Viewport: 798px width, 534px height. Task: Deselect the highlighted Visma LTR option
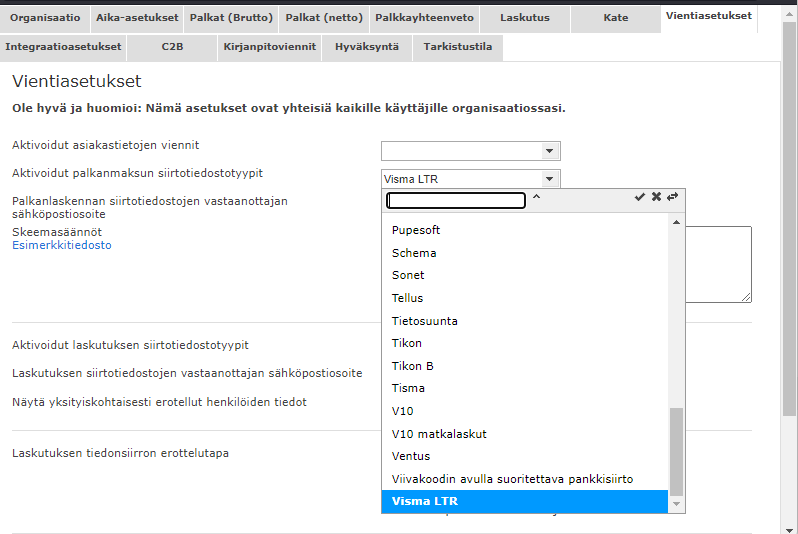pos(425,501)
